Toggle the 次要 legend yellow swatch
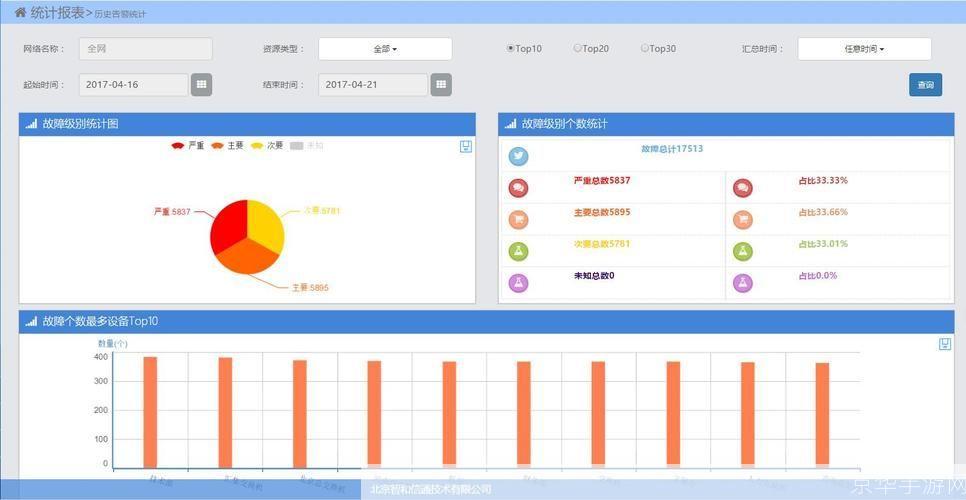 257,146
